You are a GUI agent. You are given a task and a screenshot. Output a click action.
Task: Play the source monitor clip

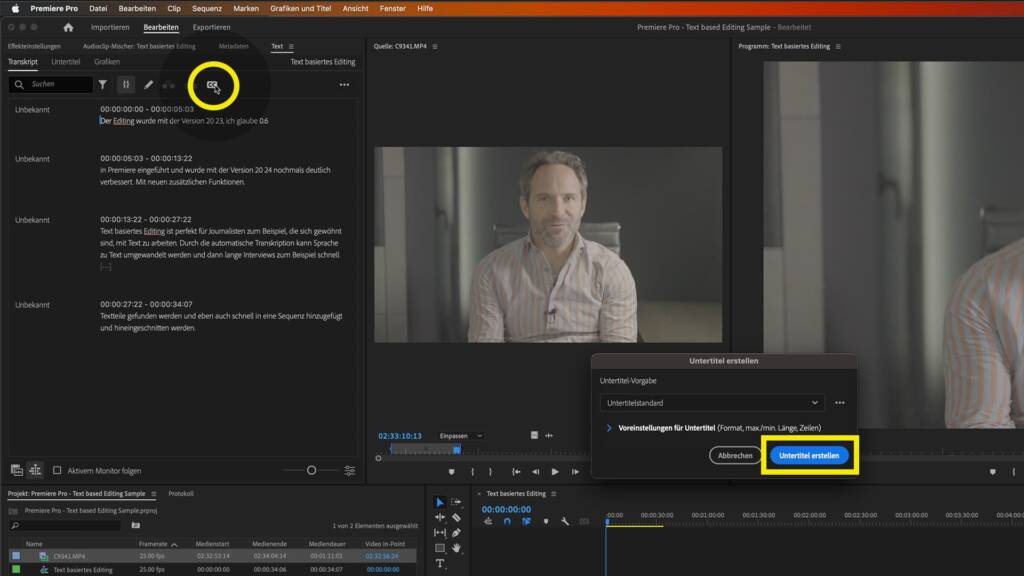(555, 472)
